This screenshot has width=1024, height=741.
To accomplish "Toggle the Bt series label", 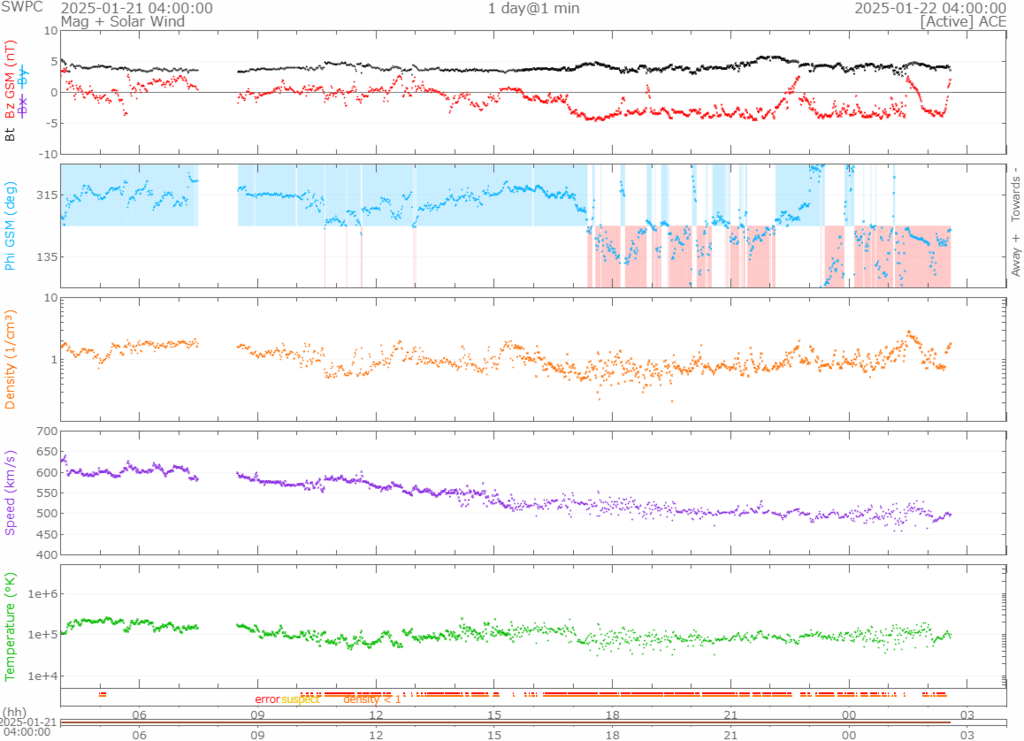I will tap(11, 131).
